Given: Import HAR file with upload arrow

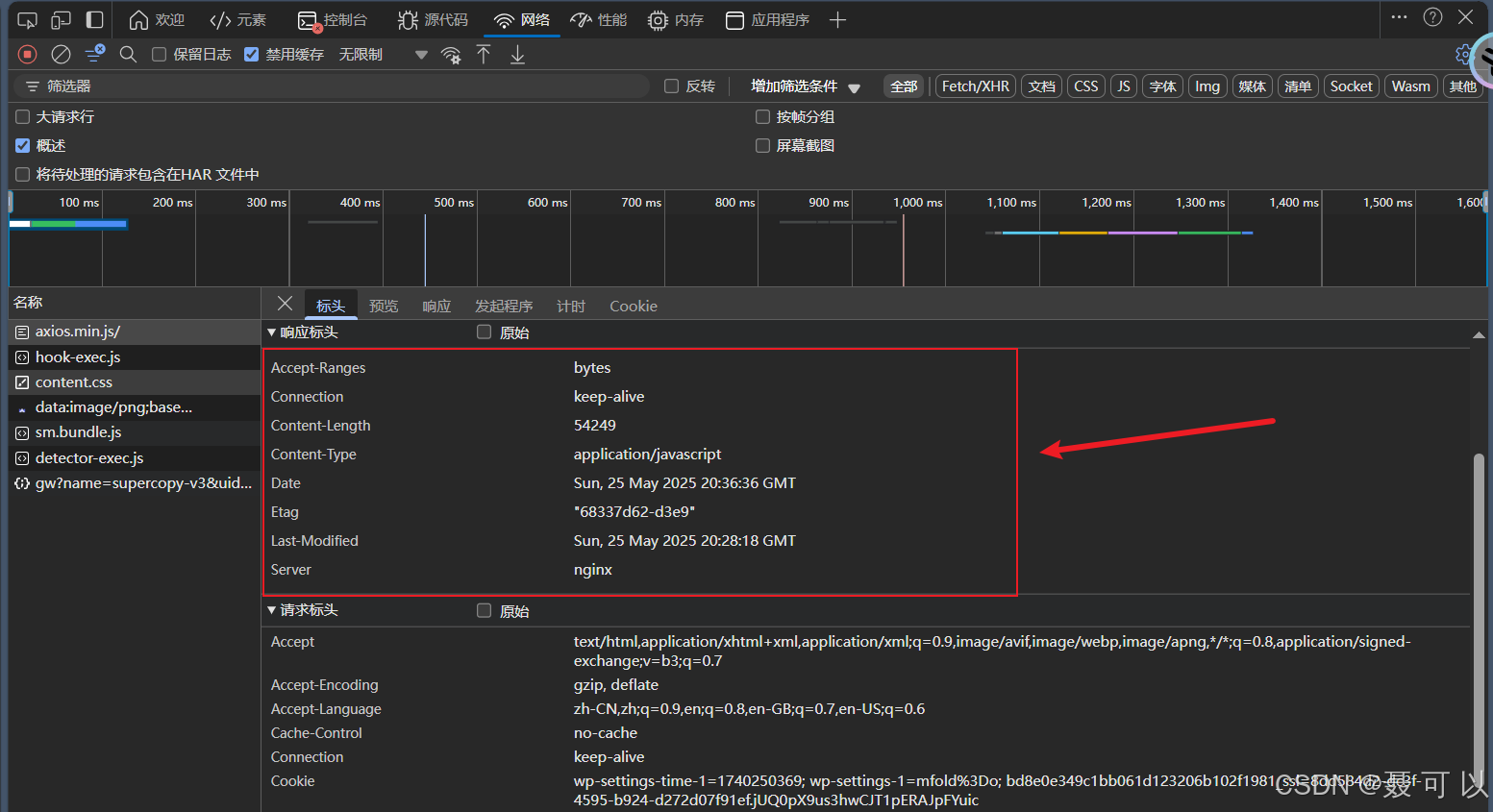Looking at the screenshot, I should pos(484,55).
